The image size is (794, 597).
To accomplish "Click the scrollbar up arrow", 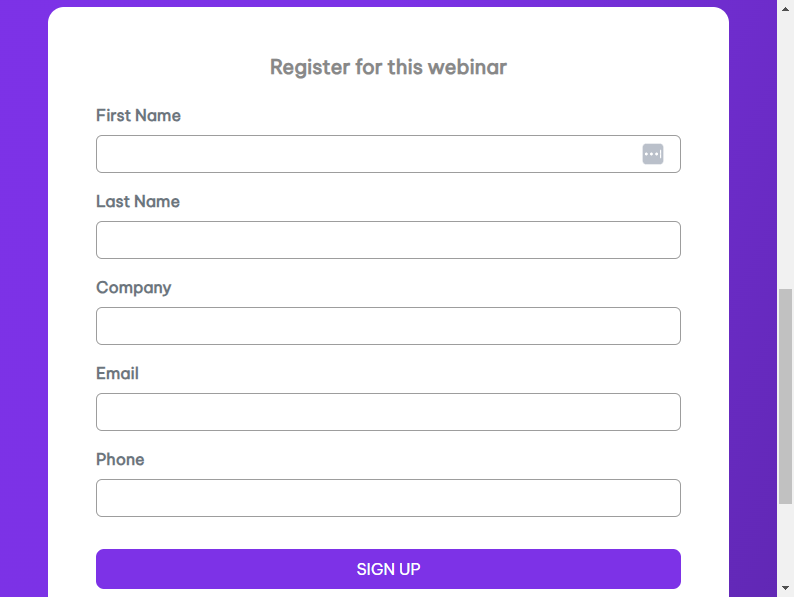I will pyautogui.click(x=785, y=9).
